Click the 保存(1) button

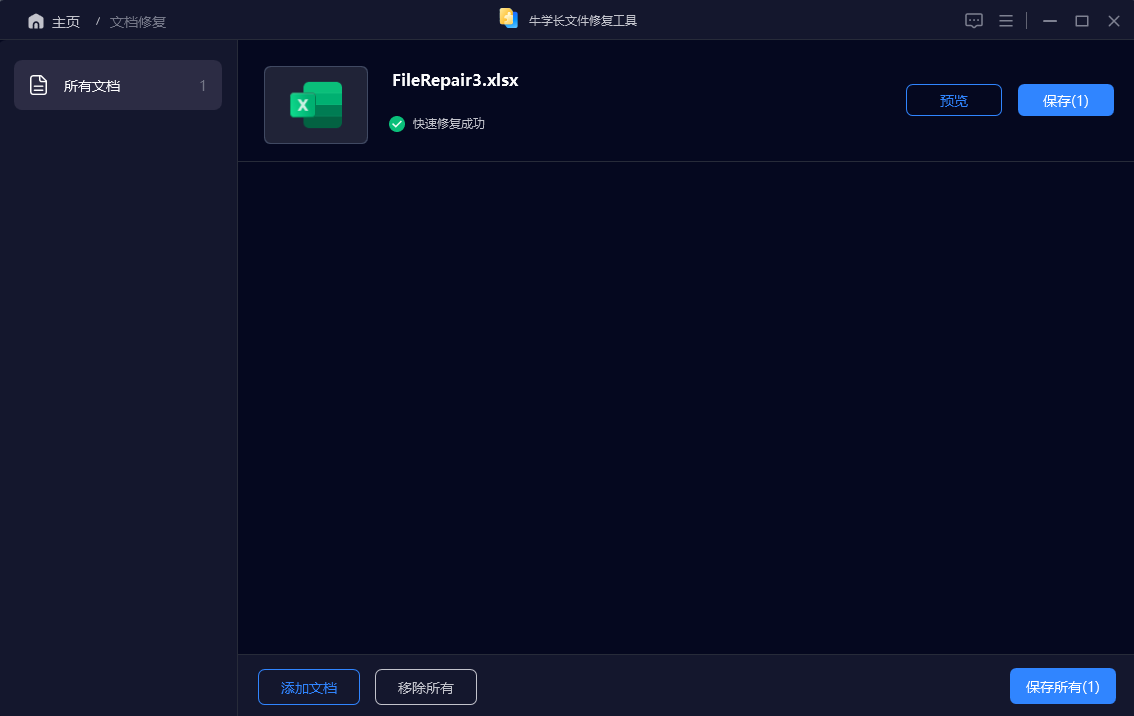pos(1065,101)
